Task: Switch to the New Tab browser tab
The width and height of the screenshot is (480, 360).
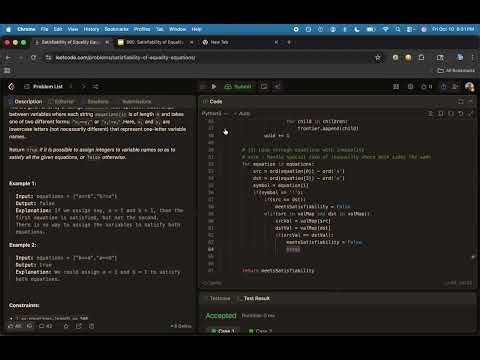Action: [x=240, y=42]
